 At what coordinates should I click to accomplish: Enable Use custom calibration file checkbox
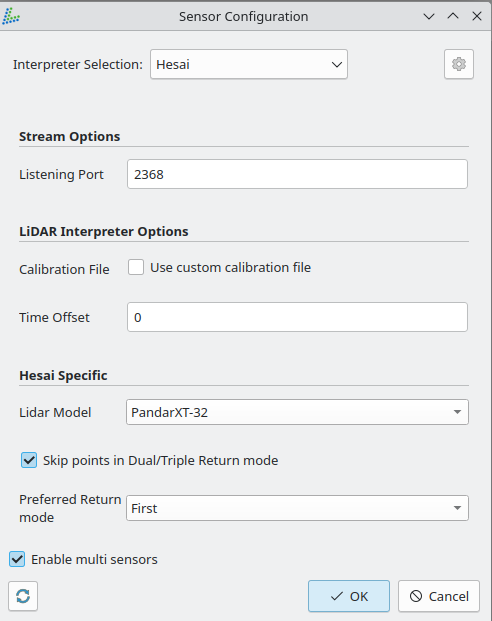tap(136, 267)
